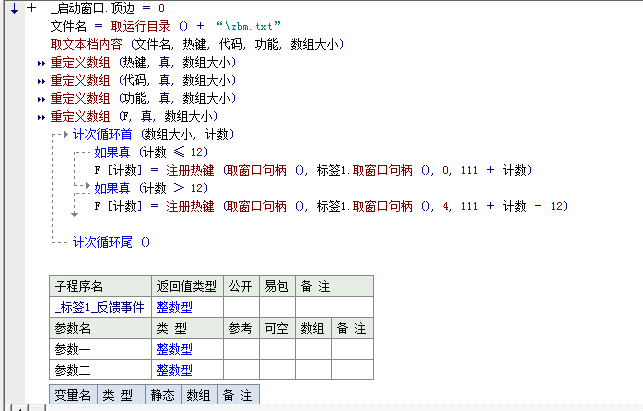Click the arrow marker before 重定义数组 (功能

41,98
